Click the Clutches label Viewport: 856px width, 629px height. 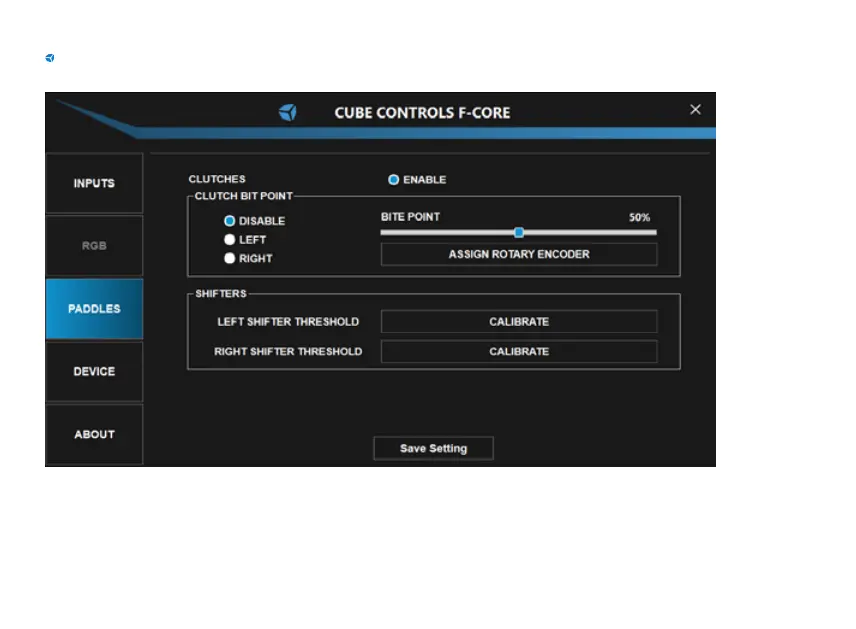(x=217, y=179)
